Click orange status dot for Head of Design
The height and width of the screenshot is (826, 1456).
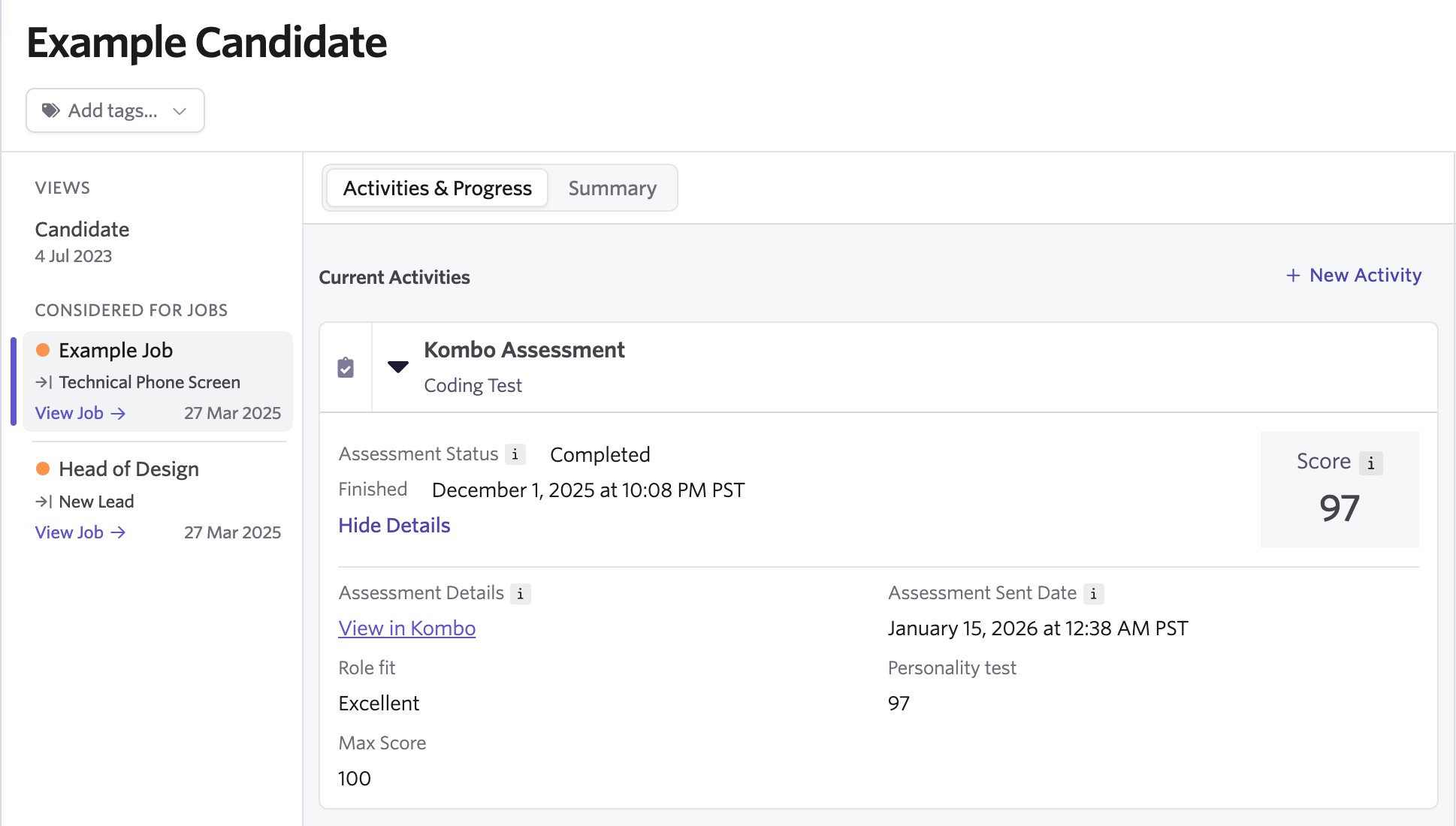43,469
